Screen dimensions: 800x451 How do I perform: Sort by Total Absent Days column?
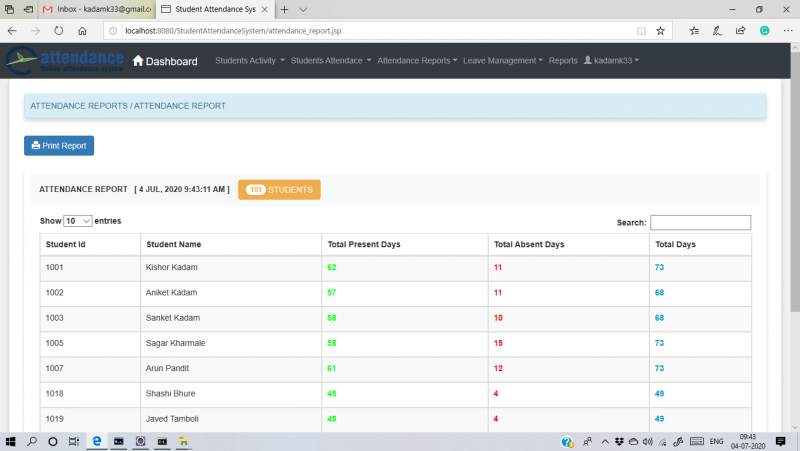[568, 244]
